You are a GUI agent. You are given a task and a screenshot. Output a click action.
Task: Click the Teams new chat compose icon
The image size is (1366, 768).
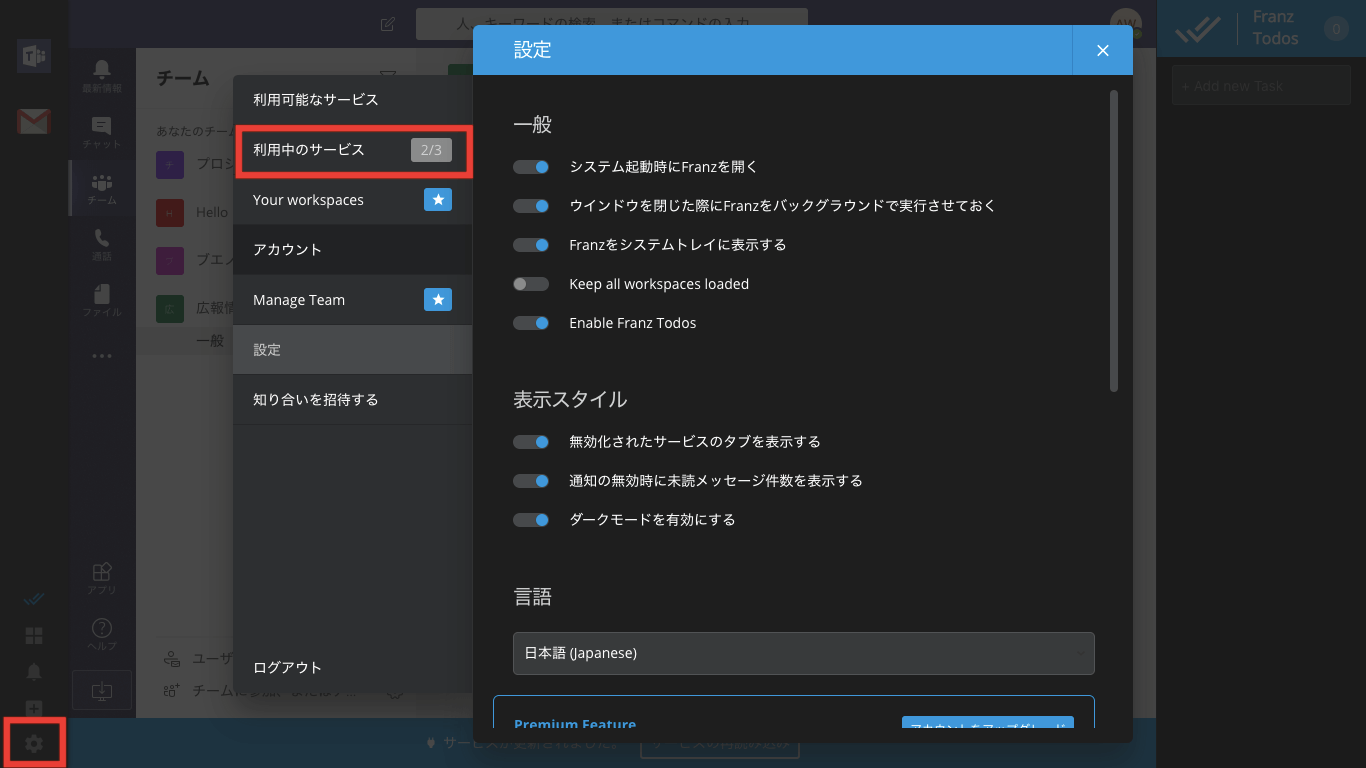click(x=387, y=24)
